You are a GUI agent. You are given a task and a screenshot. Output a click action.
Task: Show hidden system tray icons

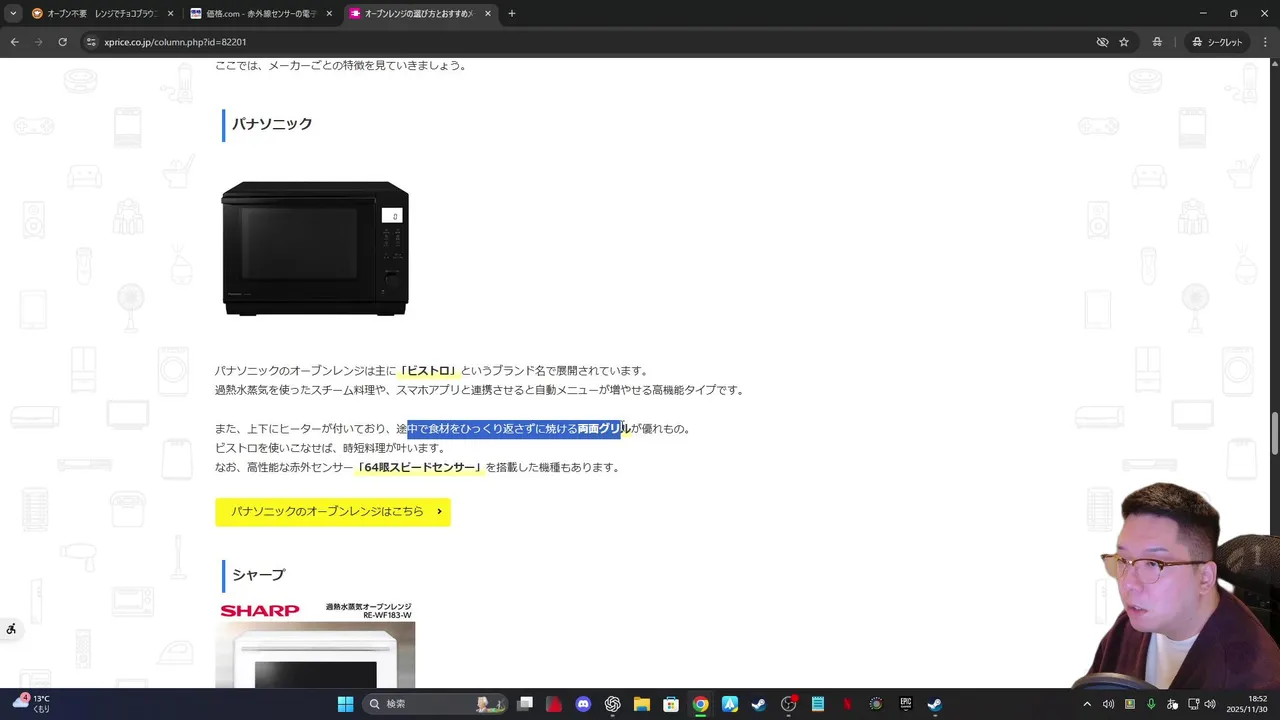pos(1087,704)
